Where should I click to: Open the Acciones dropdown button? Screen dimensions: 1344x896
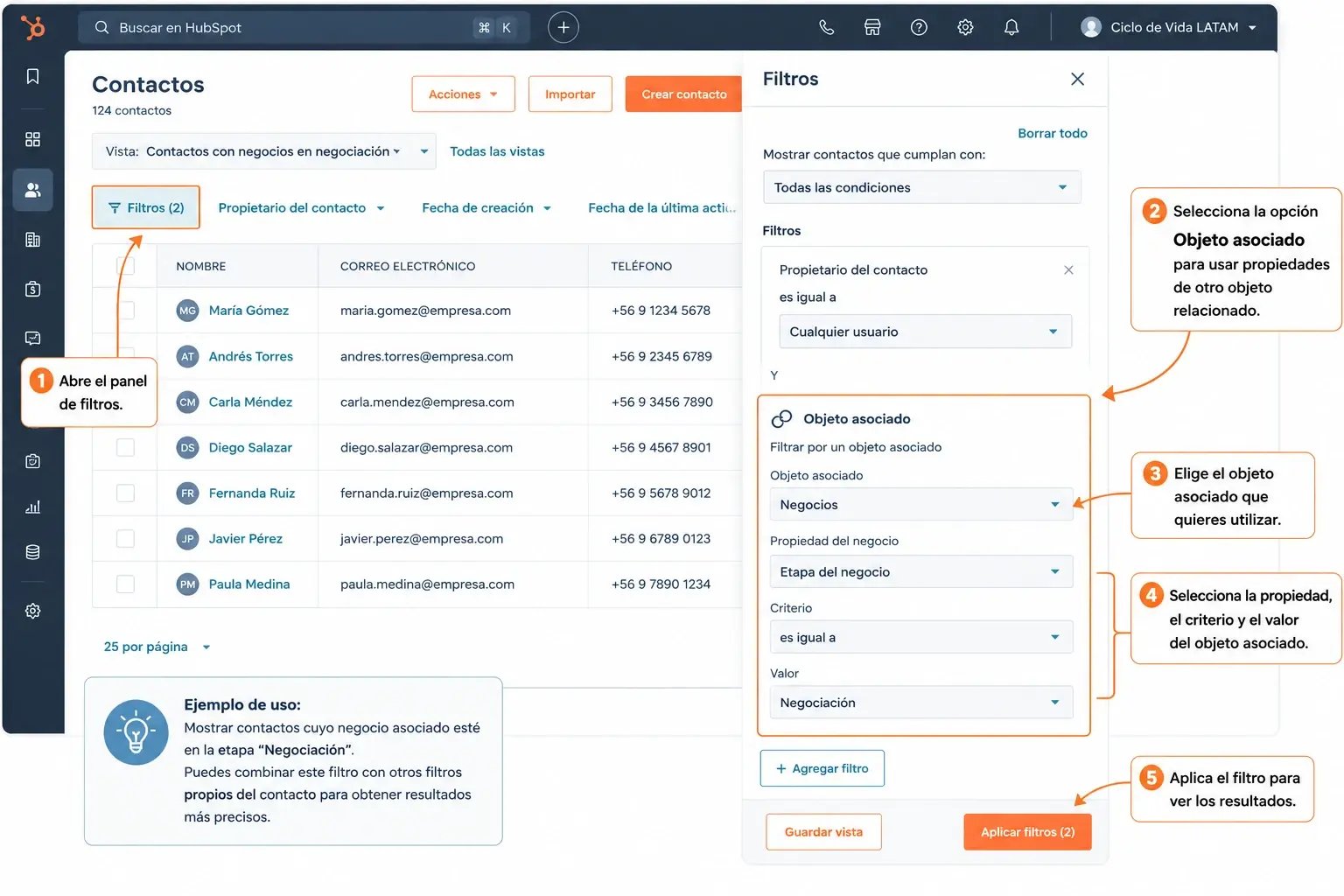[463, 94]
